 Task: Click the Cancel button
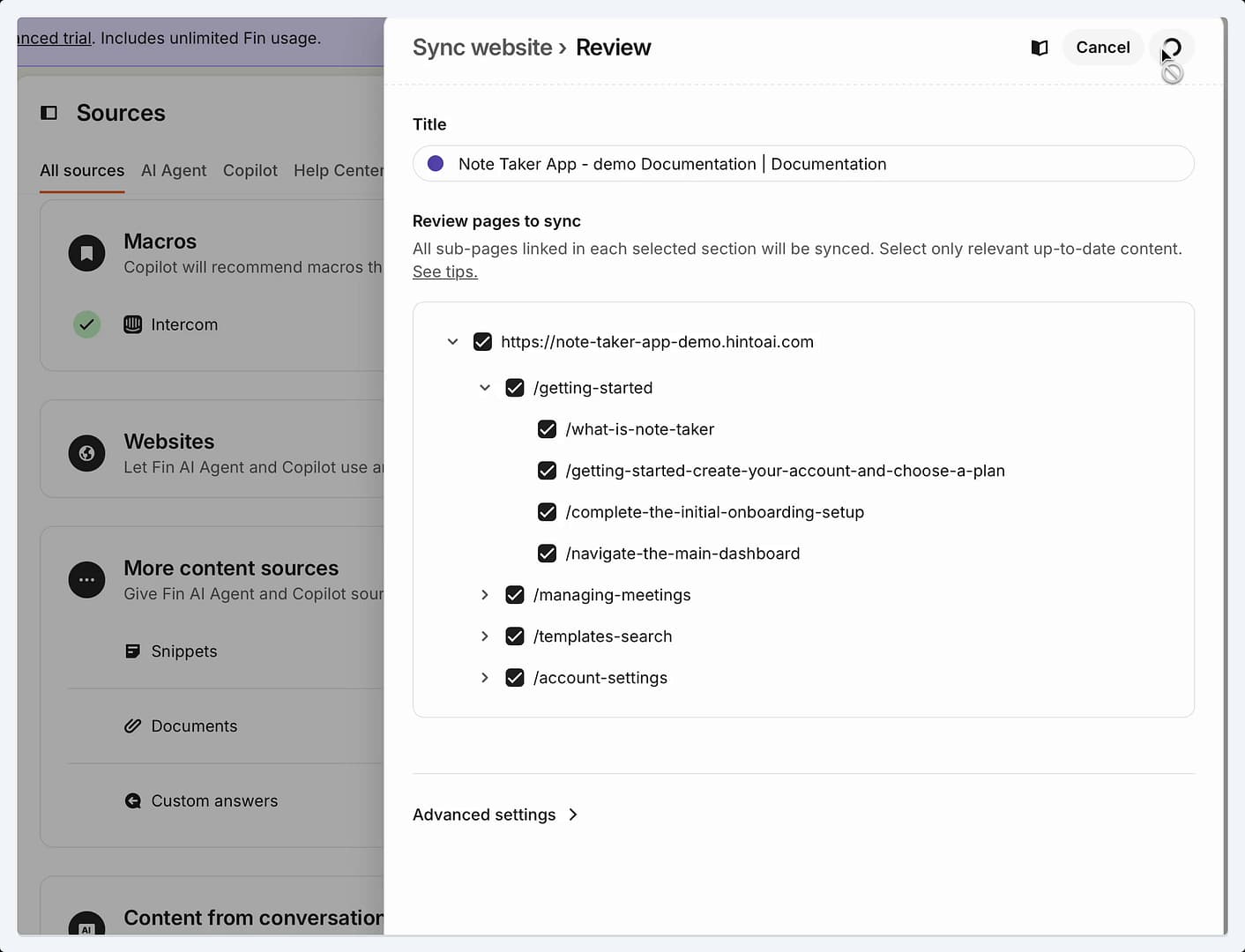pyautogui.click(x=1103, y=48)
